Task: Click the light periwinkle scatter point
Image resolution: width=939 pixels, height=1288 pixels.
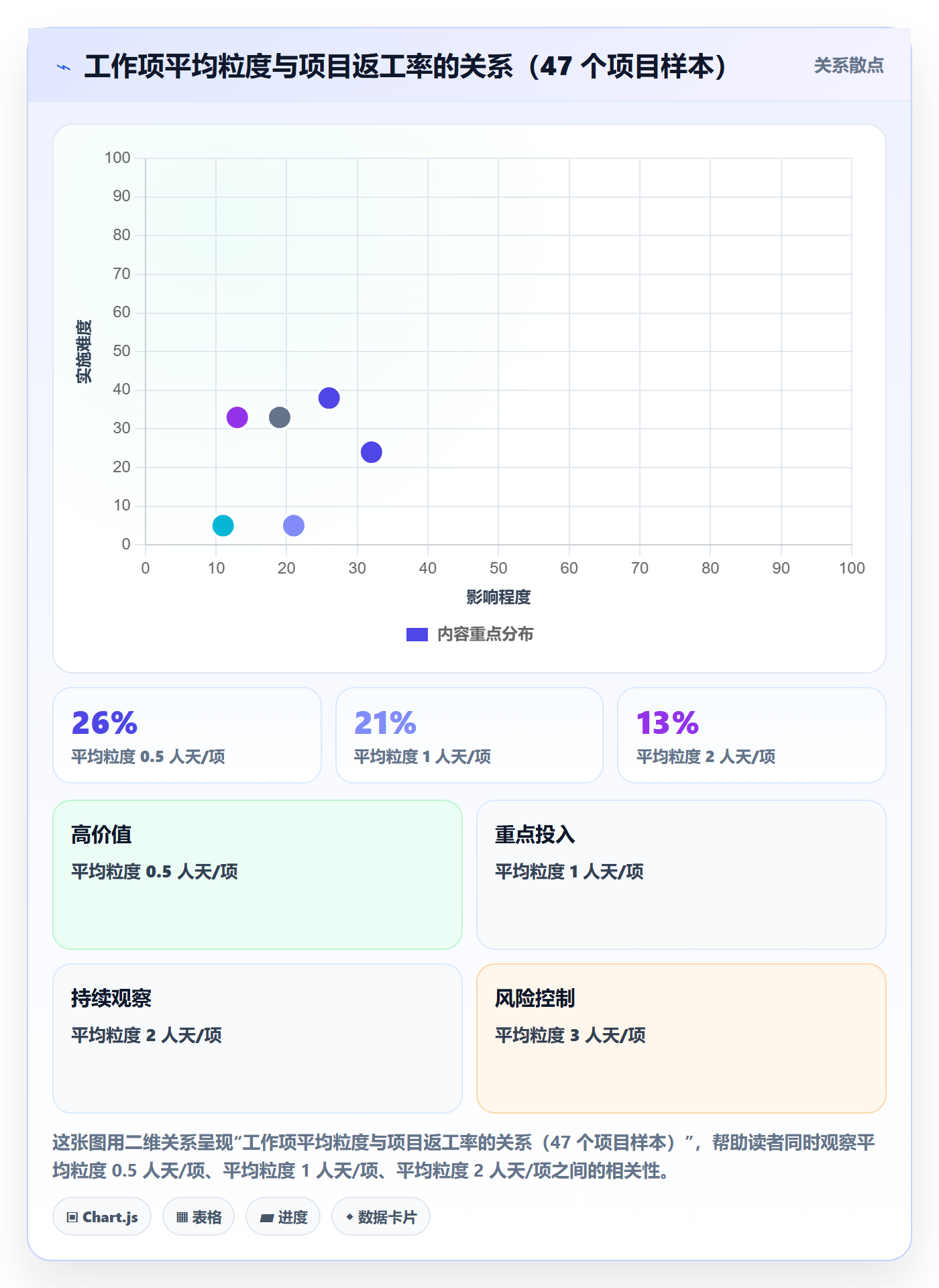Action: pos(294,525)
